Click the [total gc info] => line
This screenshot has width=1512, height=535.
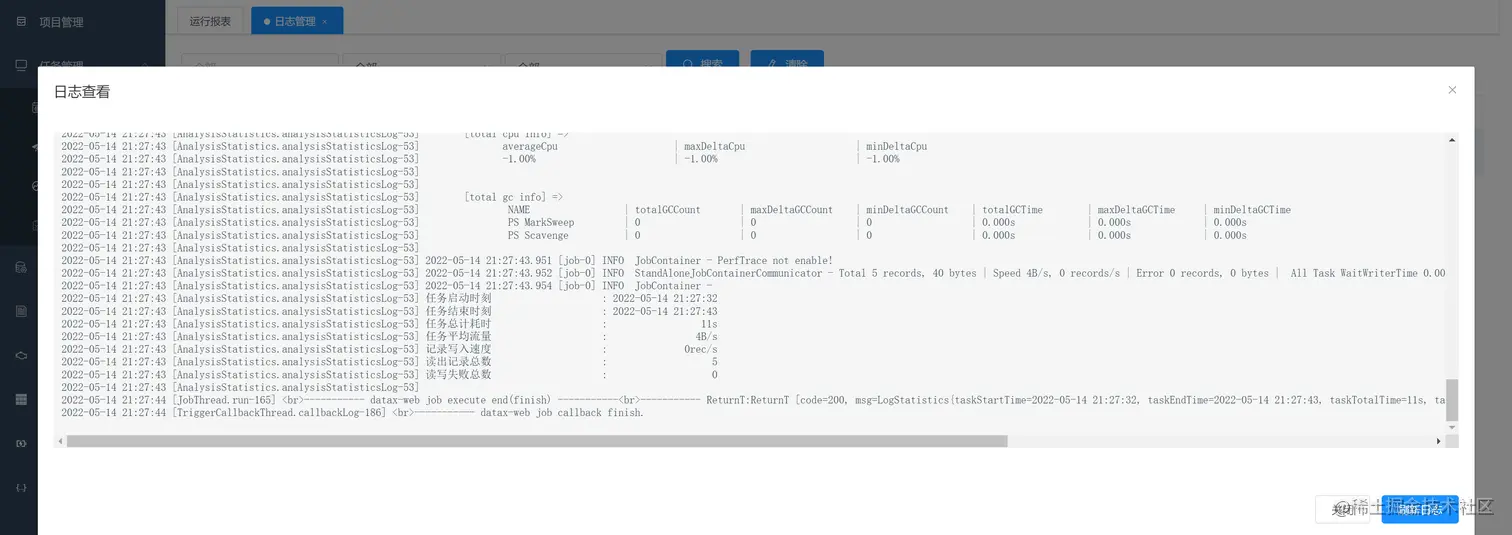514,197
